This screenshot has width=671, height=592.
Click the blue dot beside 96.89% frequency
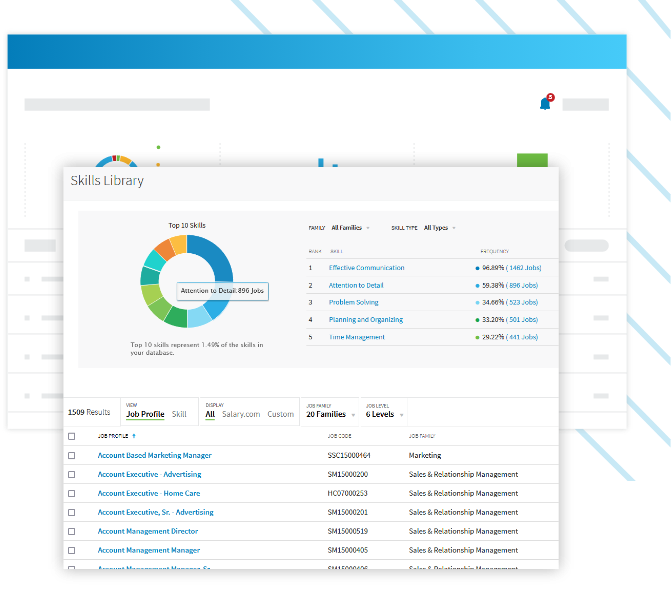477,268
